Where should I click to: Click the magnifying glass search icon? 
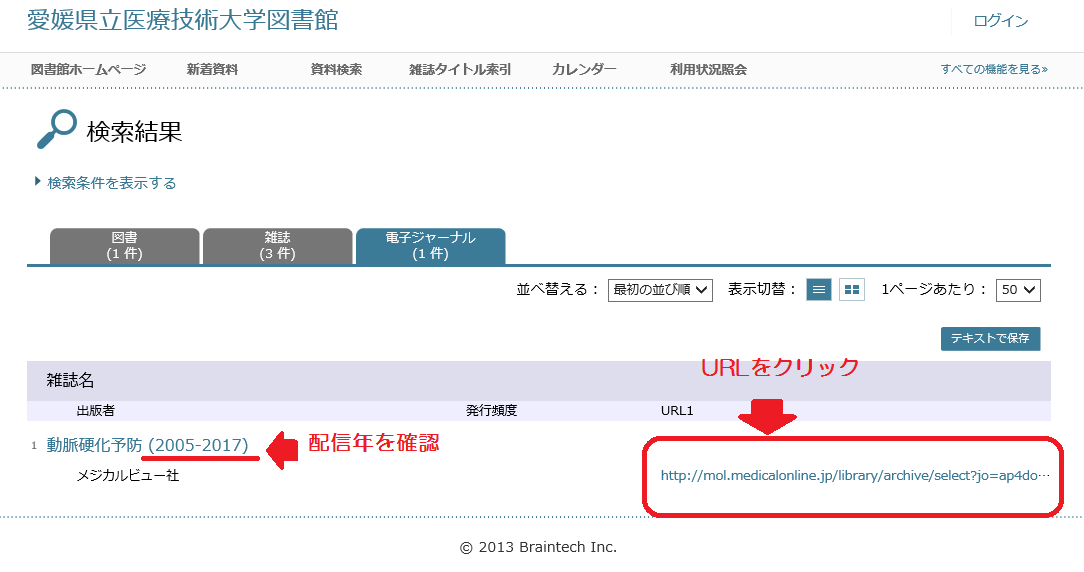(x=57, y=129)
